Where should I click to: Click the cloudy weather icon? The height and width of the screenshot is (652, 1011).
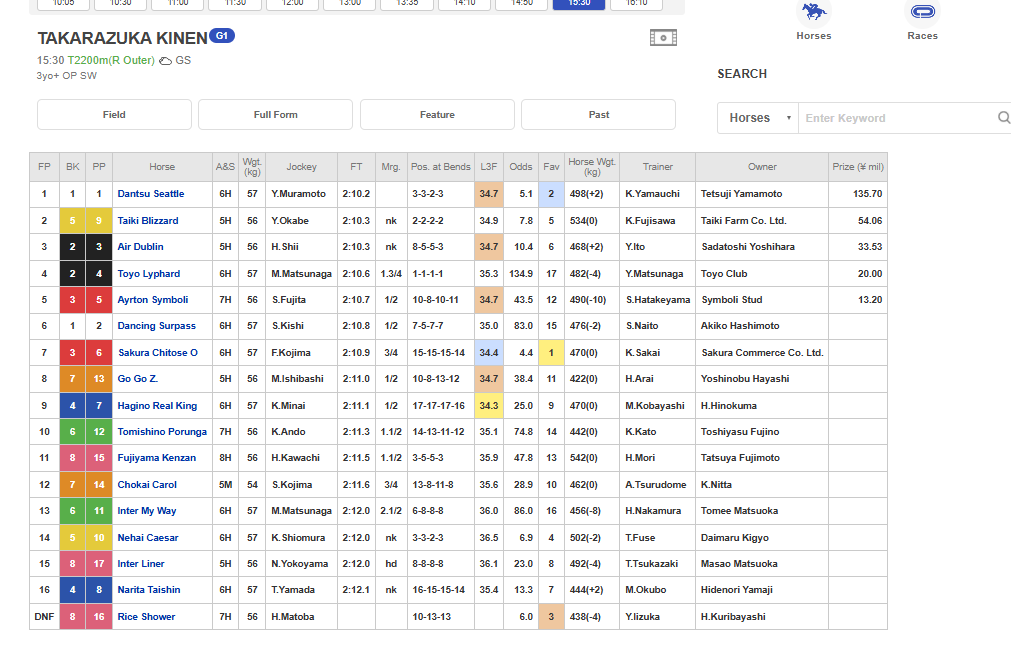coord(166,61)
